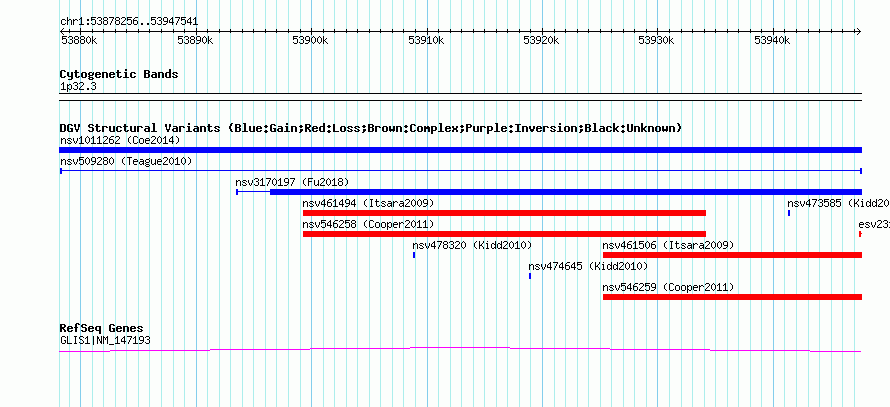Screen dimensions: 890x407
Task: Click the nsv3170197 (Fu2018) label
Action: click(x=292, y=182)
